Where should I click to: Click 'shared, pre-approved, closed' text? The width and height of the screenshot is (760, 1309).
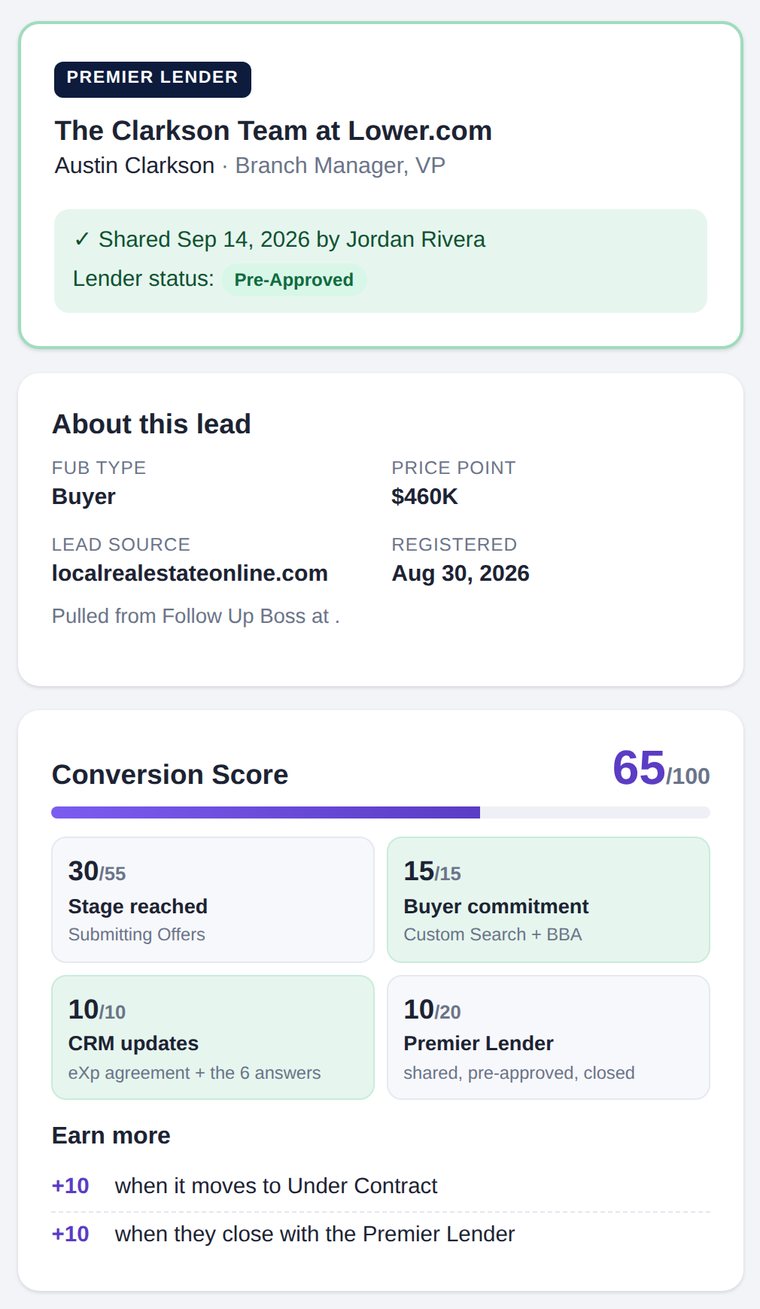coord(519,1072)
